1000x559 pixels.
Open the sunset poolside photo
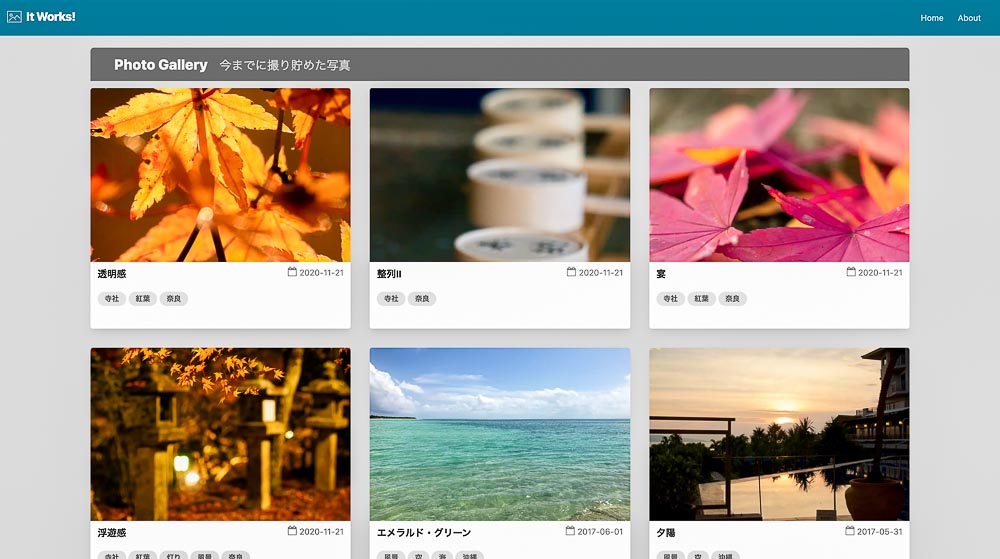(779, 434)
